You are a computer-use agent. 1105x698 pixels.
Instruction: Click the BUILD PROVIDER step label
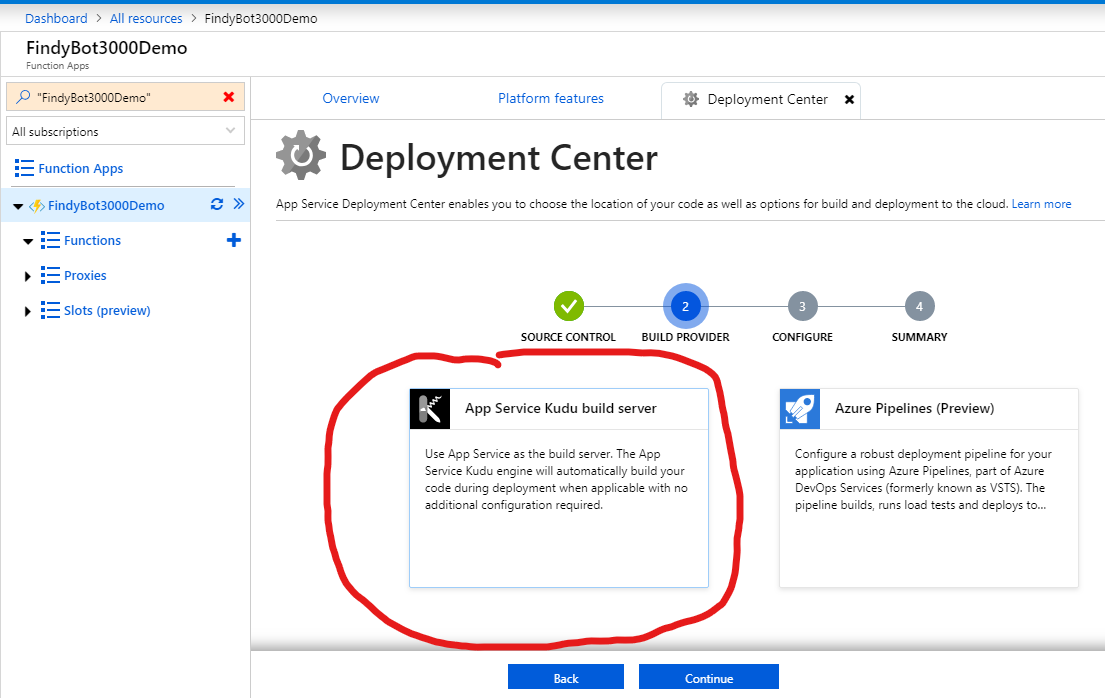tap(685, 337)
